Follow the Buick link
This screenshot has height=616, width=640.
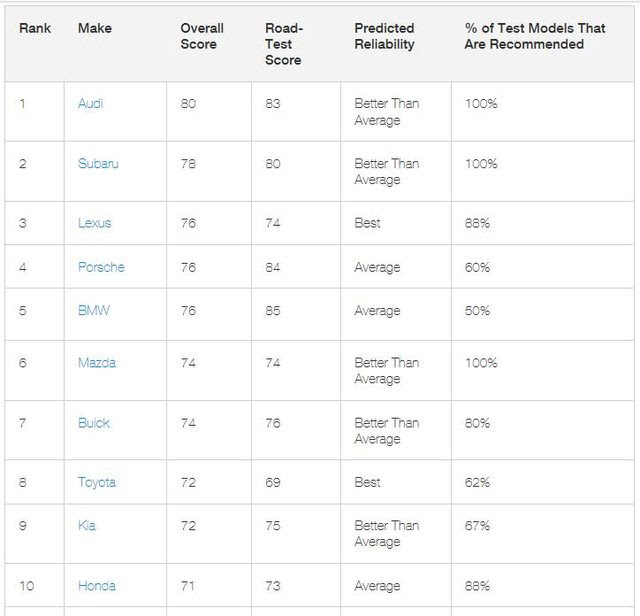click(x=94, y=423)
